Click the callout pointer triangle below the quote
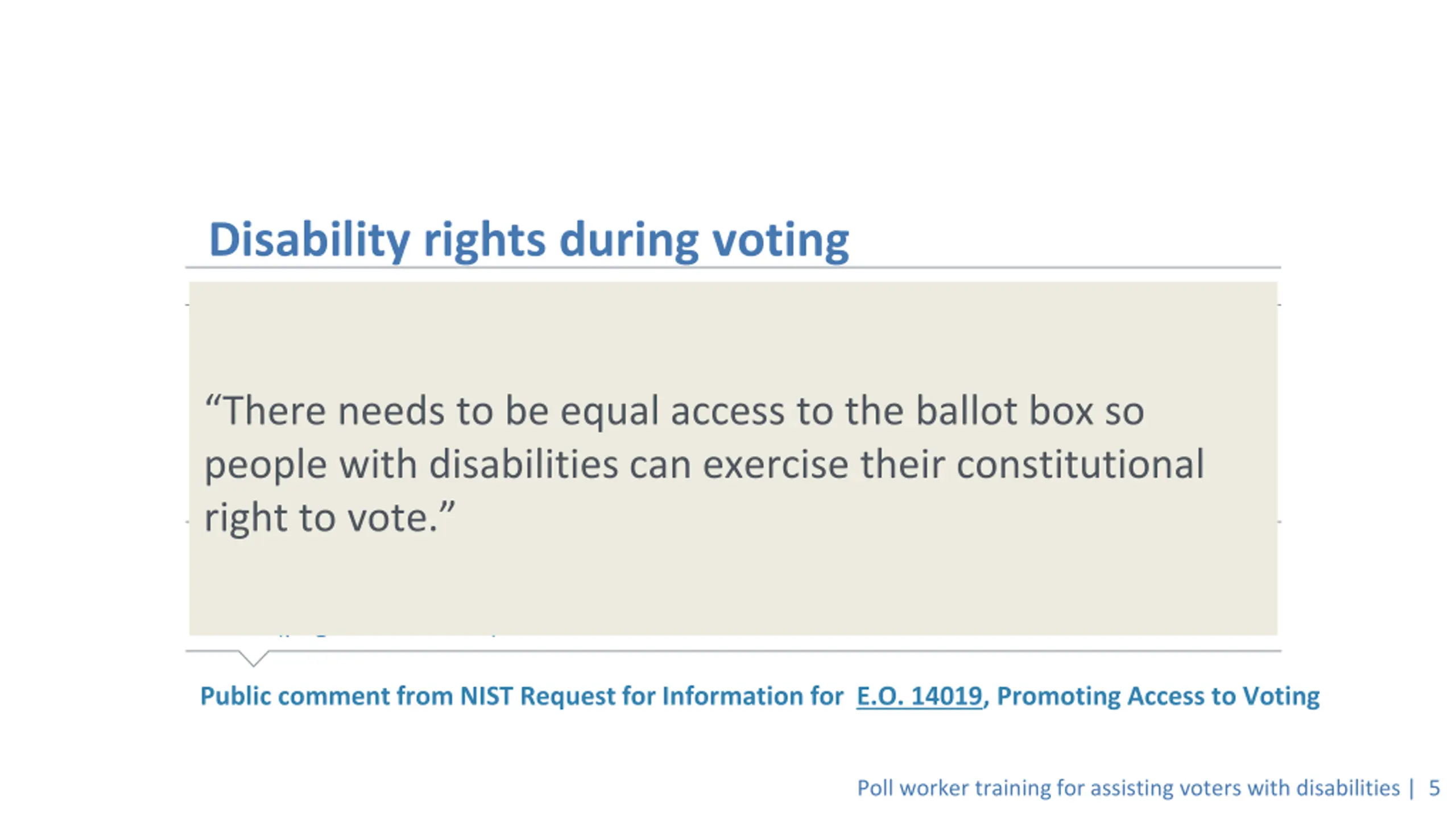The height and width of the screenshot is (819, 1456). pos(254,658)
